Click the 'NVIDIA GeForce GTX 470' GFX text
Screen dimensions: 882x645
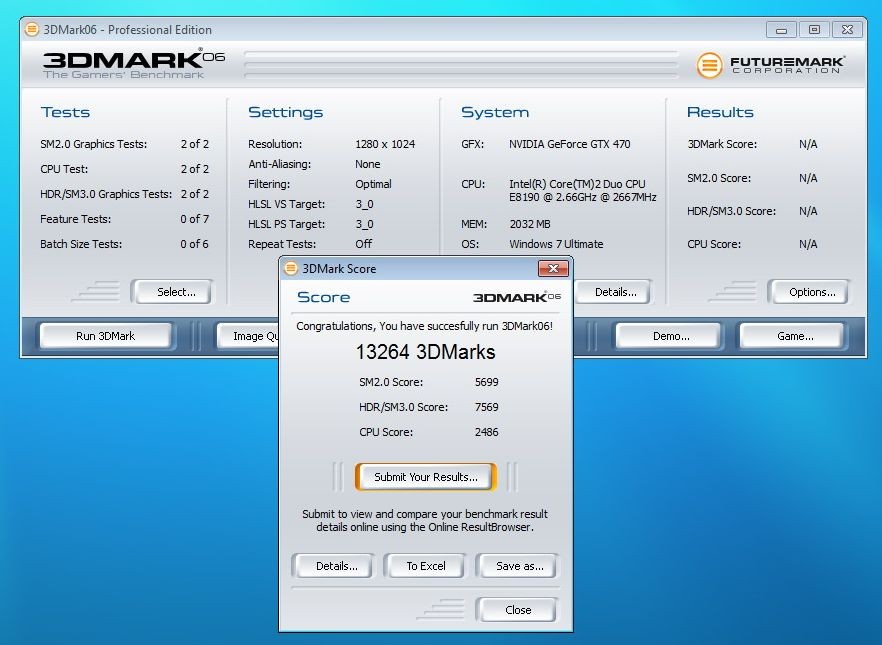coord(569,144)
